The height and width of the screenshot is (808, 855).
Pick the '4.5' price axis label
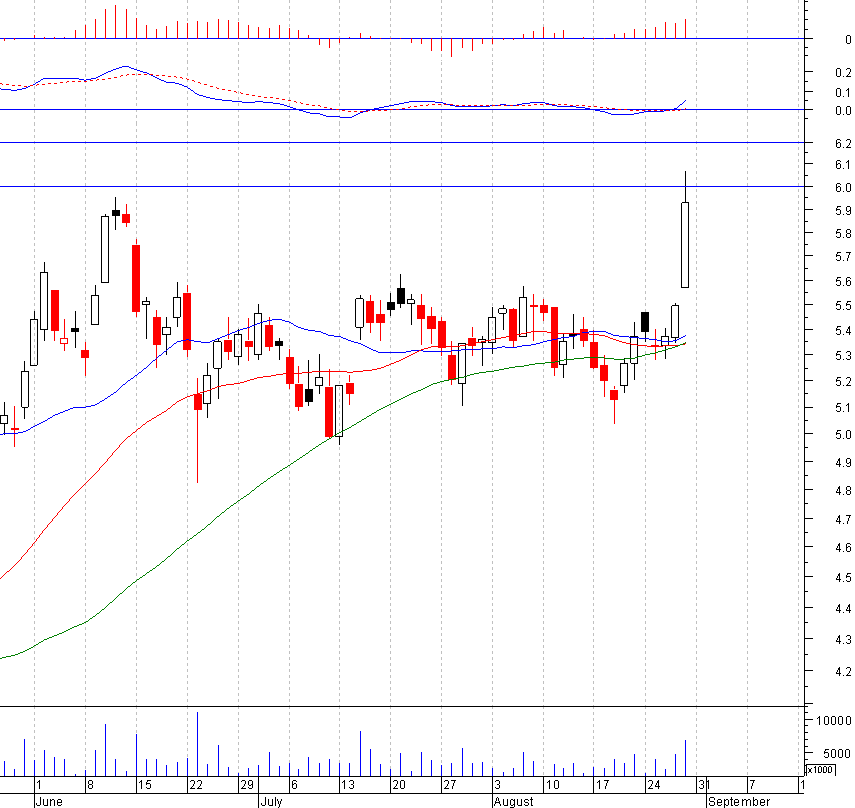tap(843, 578)
